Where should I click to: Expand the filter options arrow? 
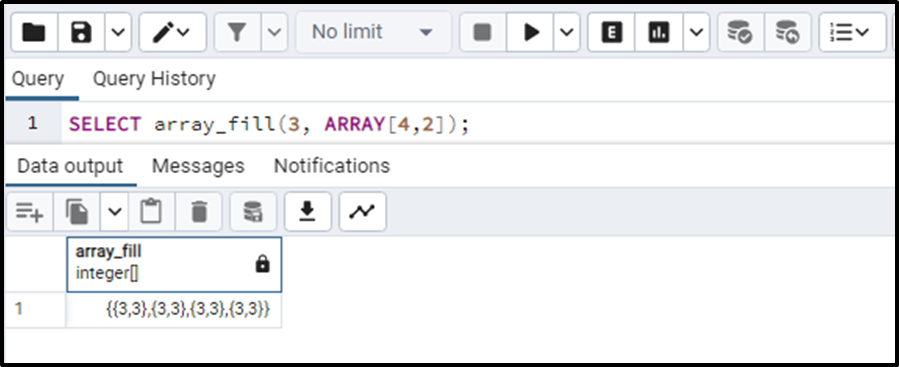point(275,32)
